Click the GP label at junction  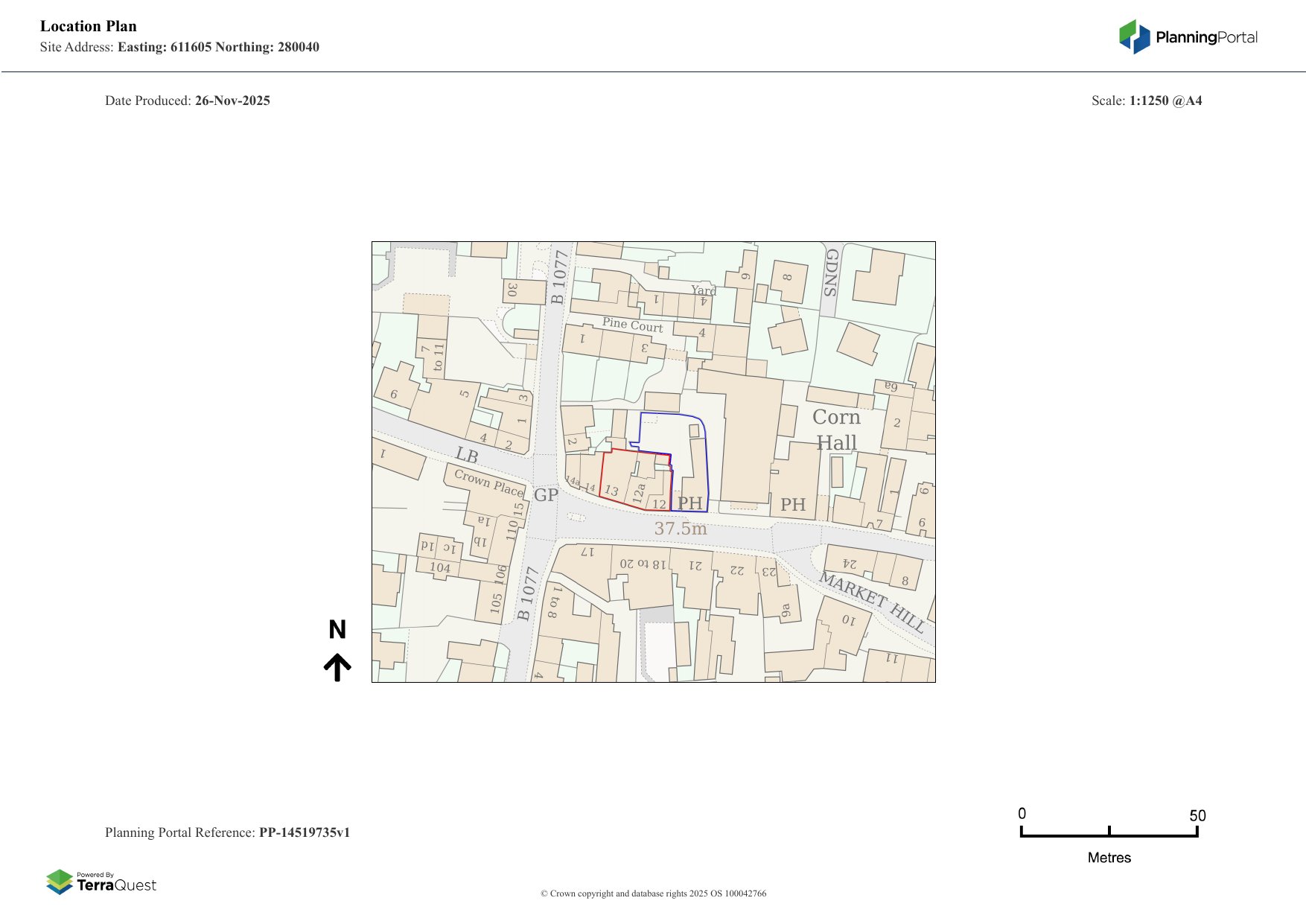pyautogui.click(x=546, y=495)
